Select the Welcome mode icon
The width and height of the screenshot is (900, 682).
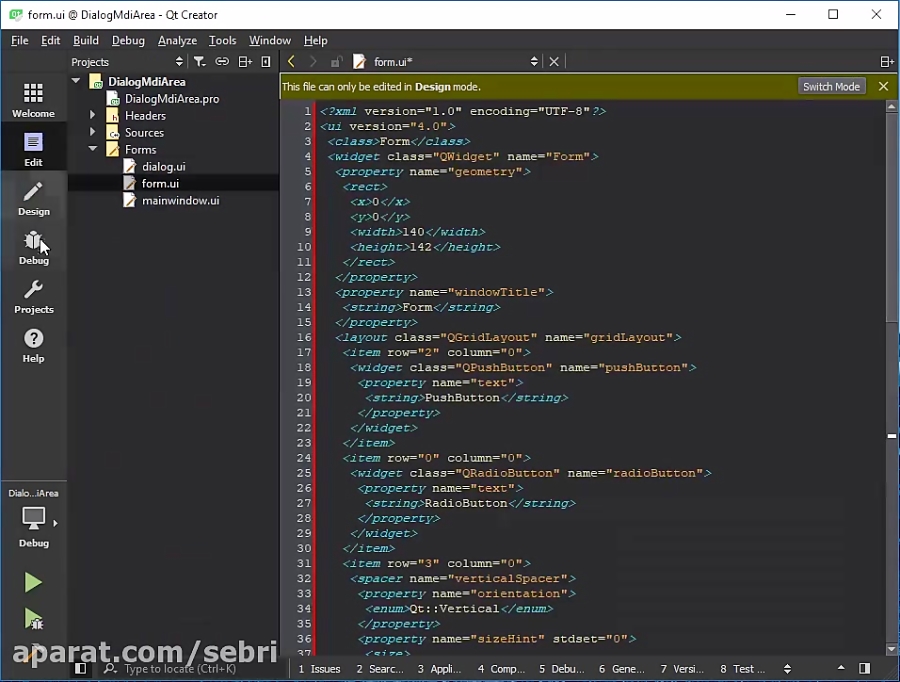pos(34,97)
